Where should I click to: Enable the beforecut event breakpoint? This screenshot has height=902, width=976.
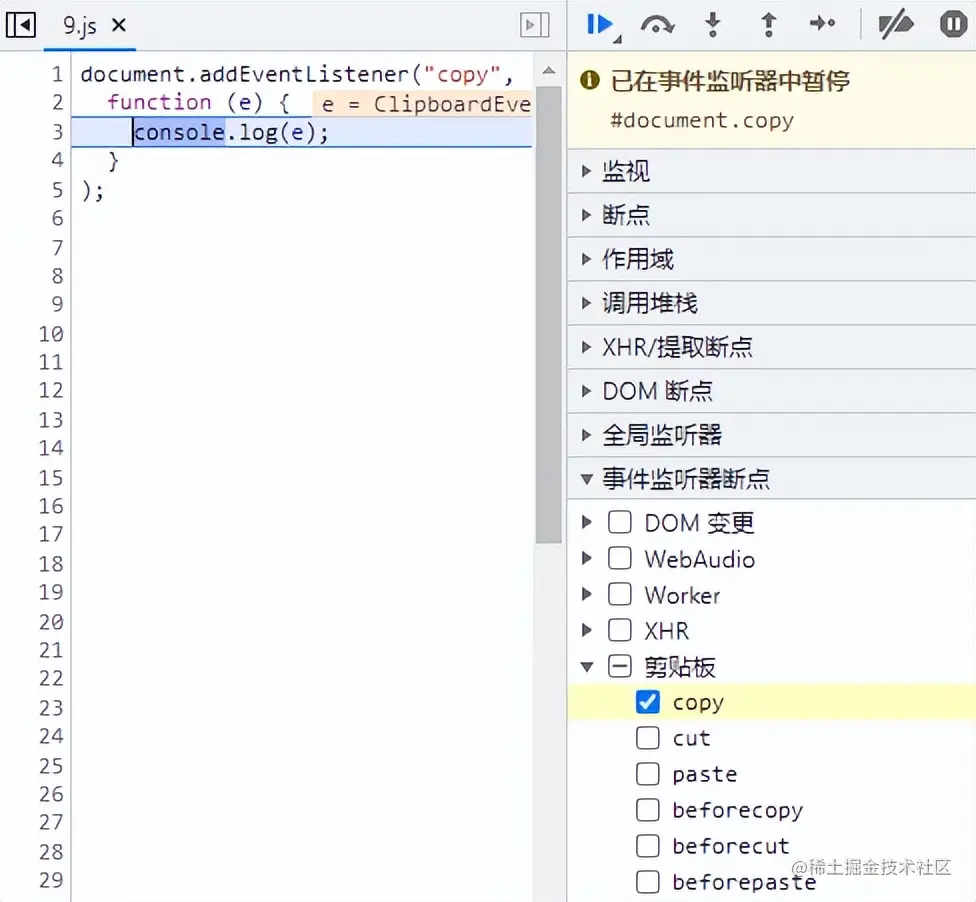[648, 846]
